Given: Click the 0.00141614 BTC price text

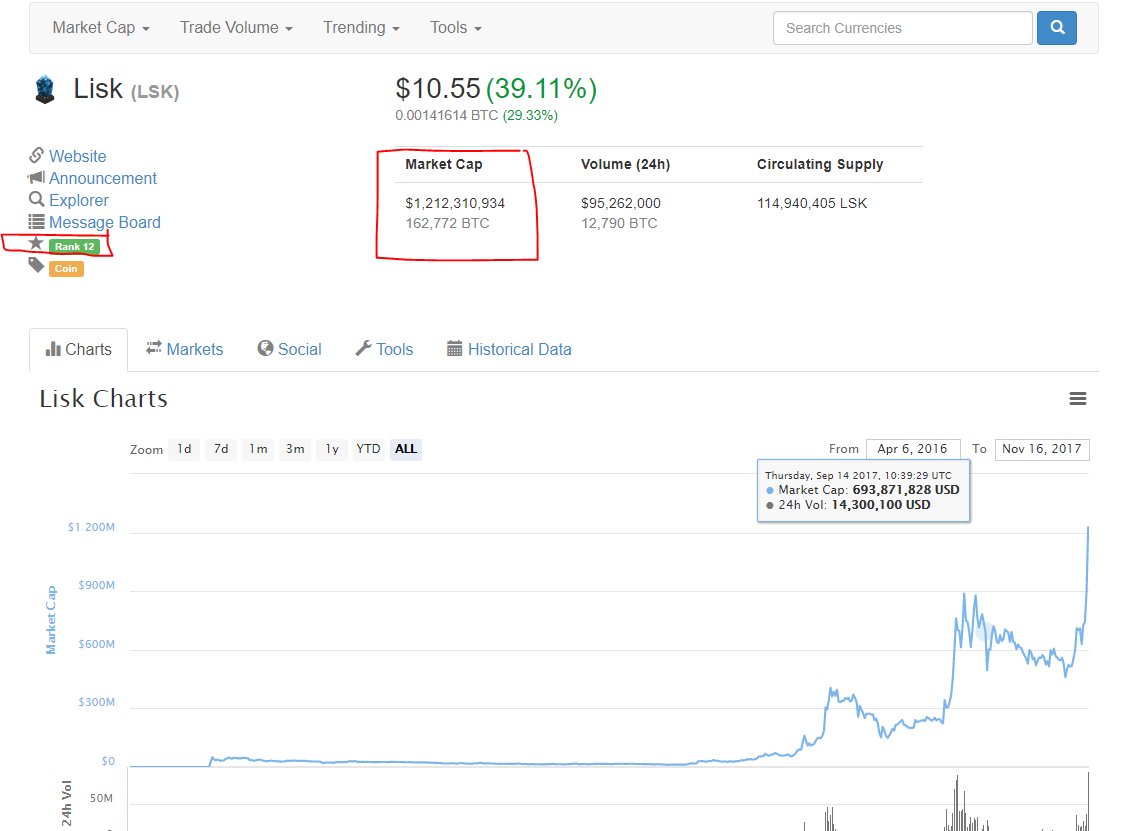Looking at the screenshot, I should click(447, 115).
